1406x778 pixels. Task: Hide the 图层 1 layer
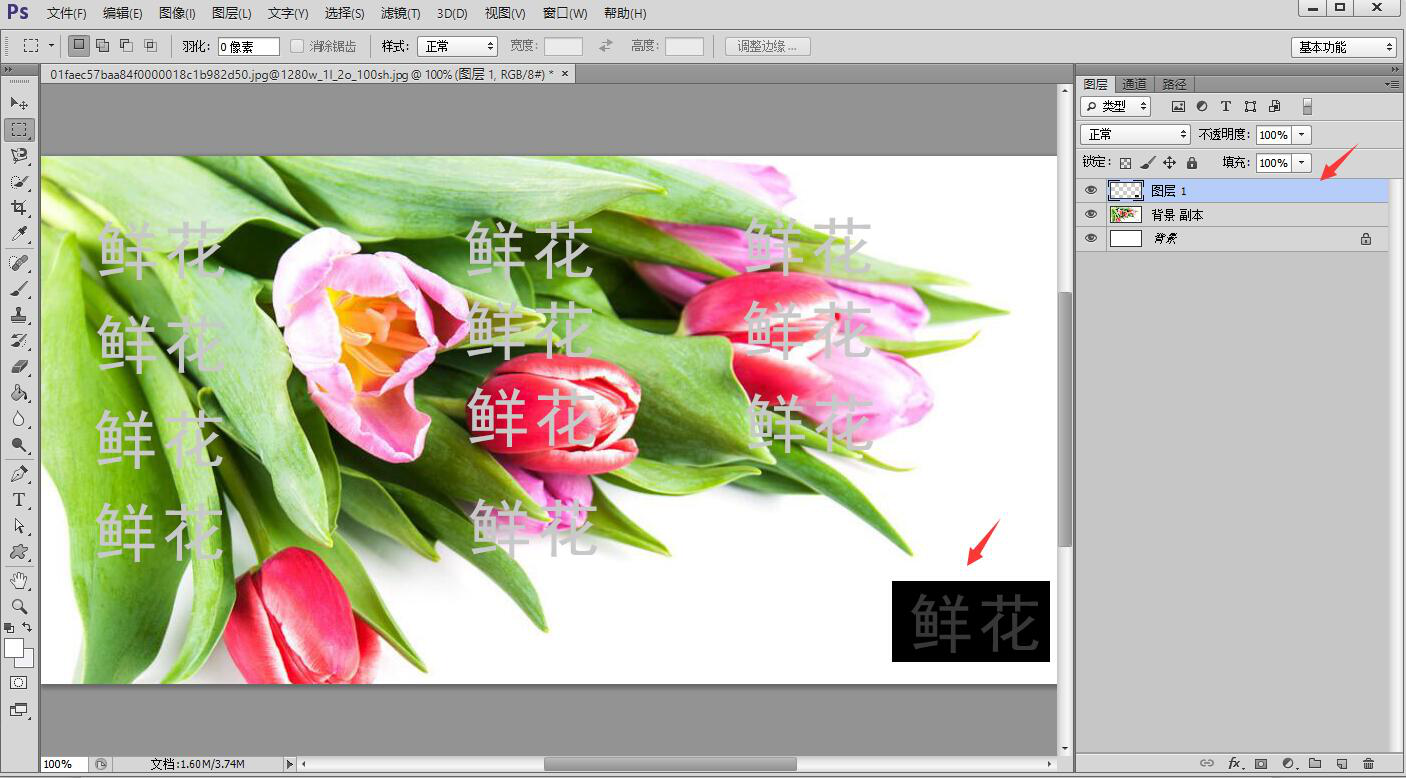(x=1091, y=190)
